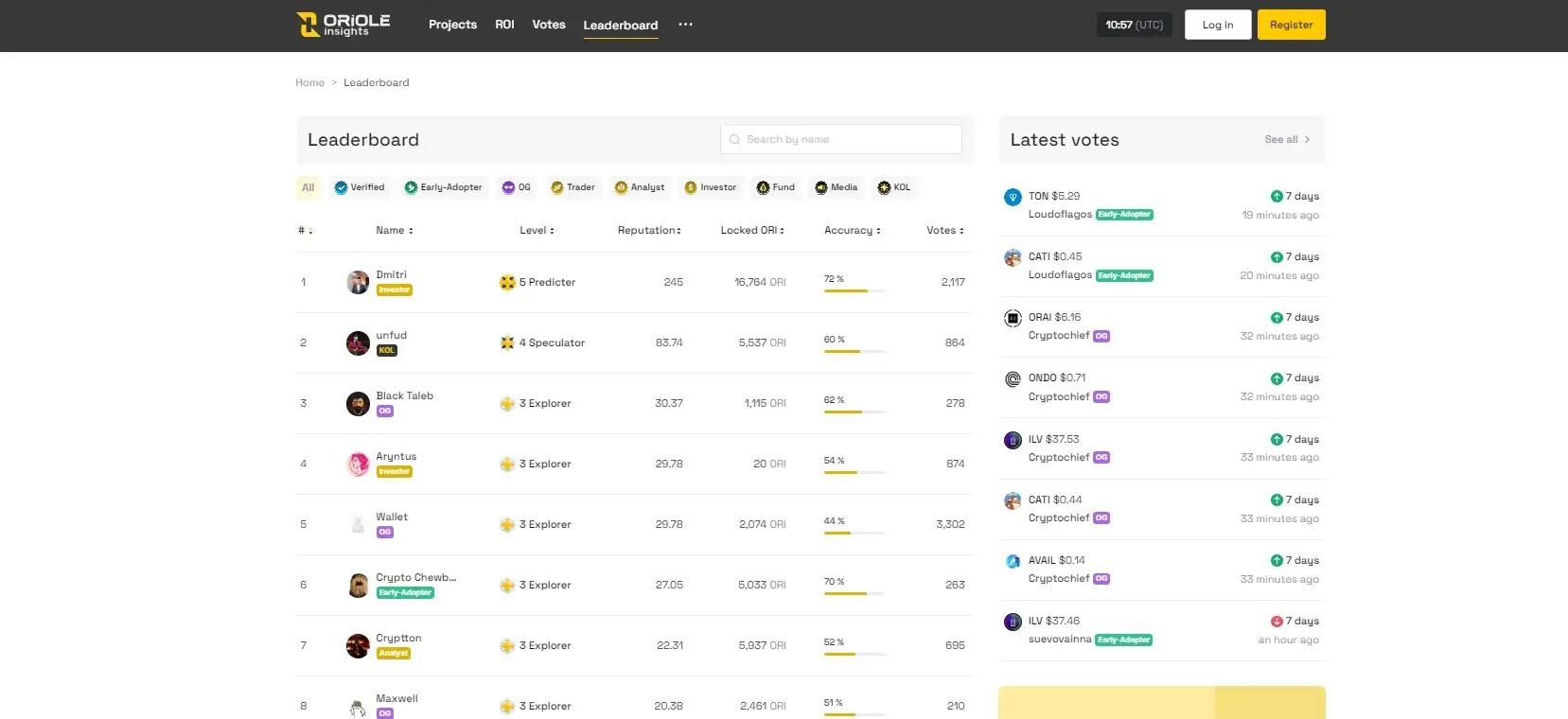The height and width of the screenshot is (719, 1568).
Task: Click Dmitri's 72% accuracy progress bar
Action: pos(854,290)
